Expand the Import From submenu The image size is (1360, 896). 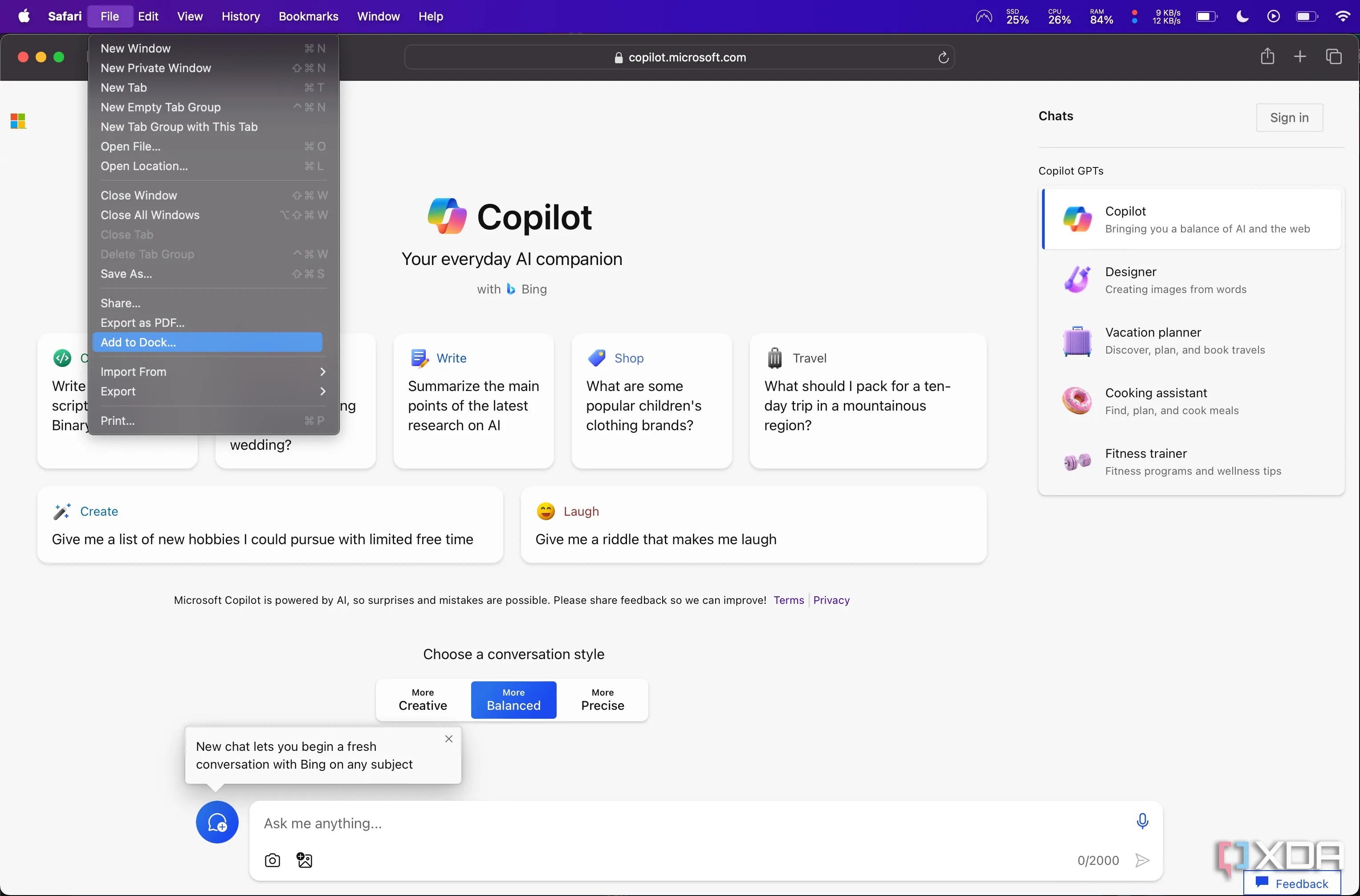click(214, 372)
